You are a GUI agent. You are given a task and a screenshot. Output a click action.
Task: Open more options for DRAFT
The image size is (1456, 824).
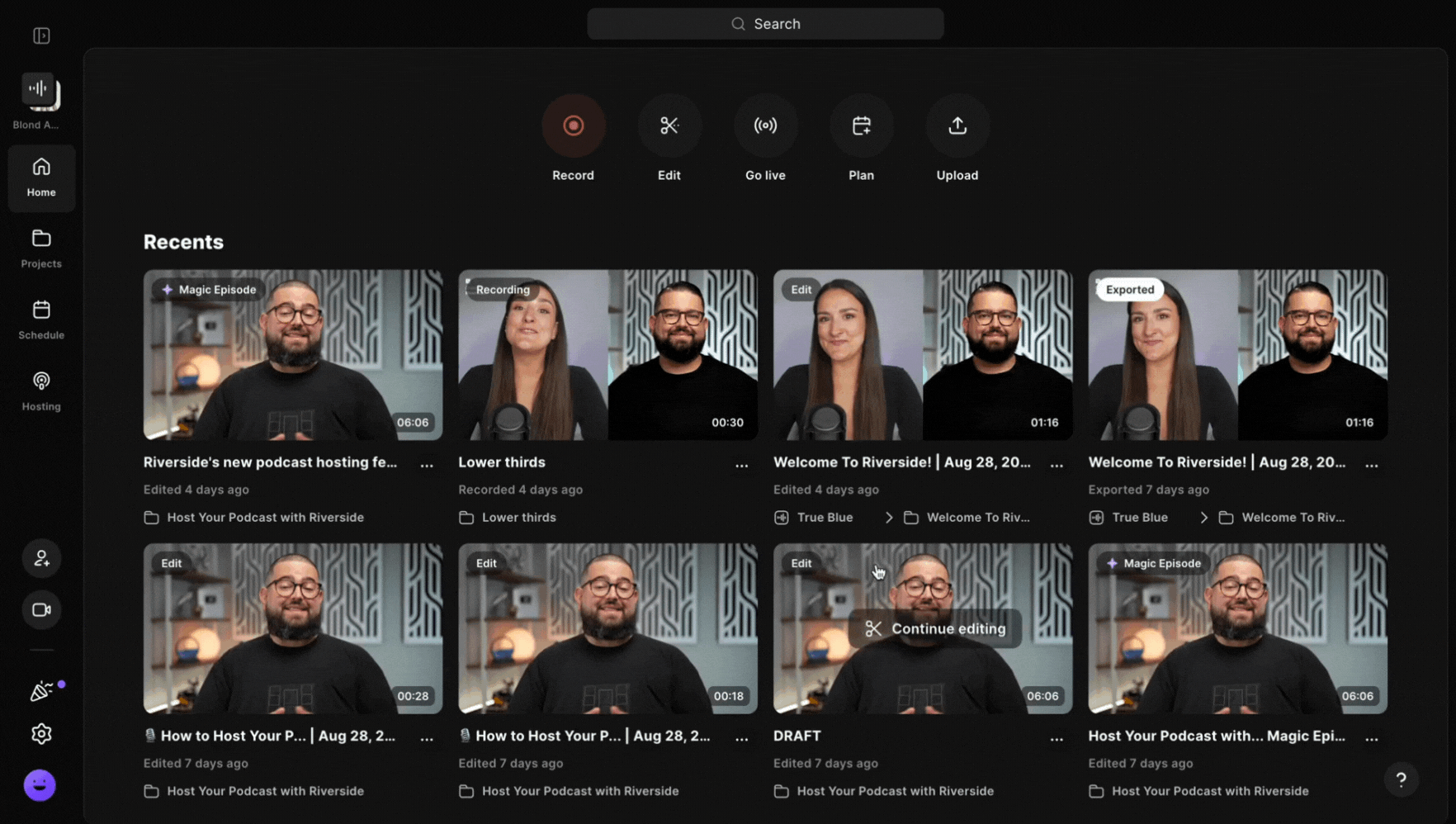coord(1057,738)
